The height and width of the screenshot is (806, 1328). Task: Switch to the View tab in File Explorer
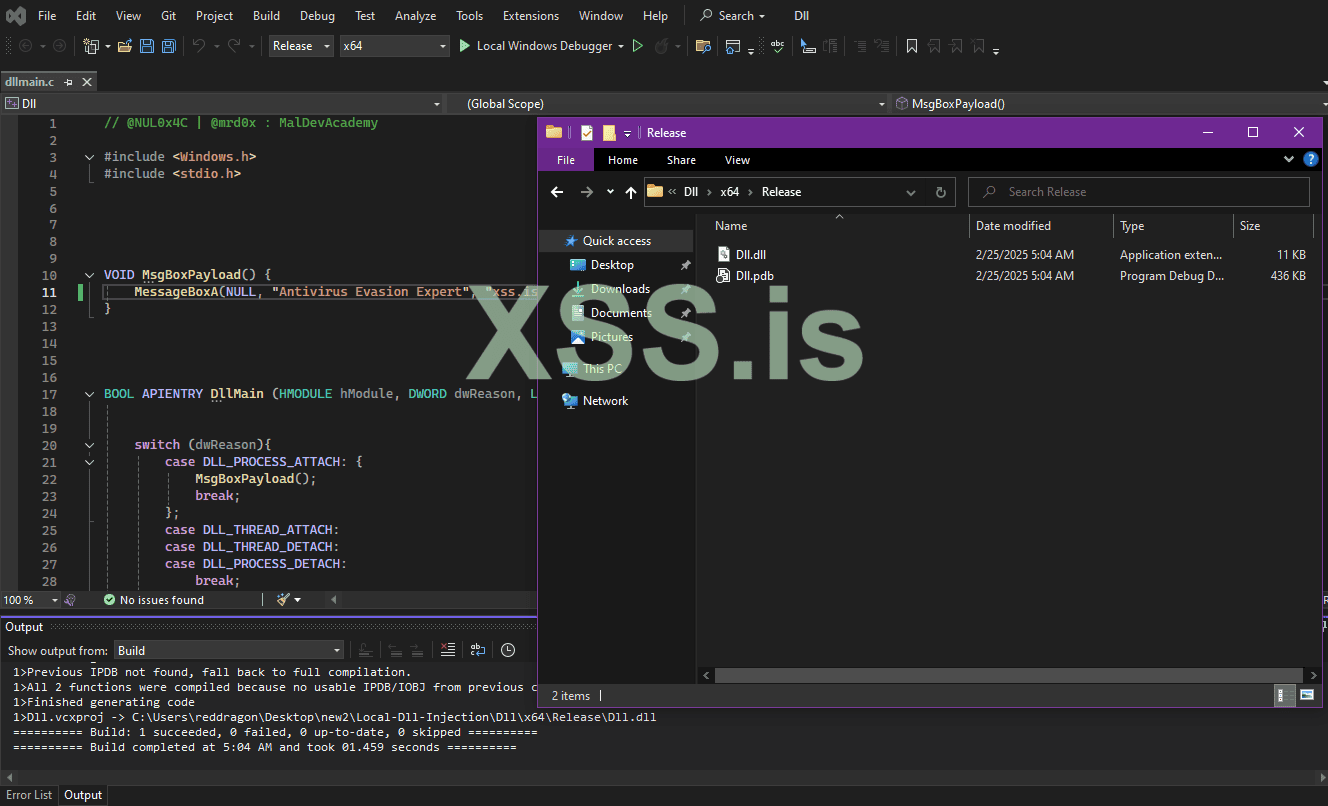(737, 160)
